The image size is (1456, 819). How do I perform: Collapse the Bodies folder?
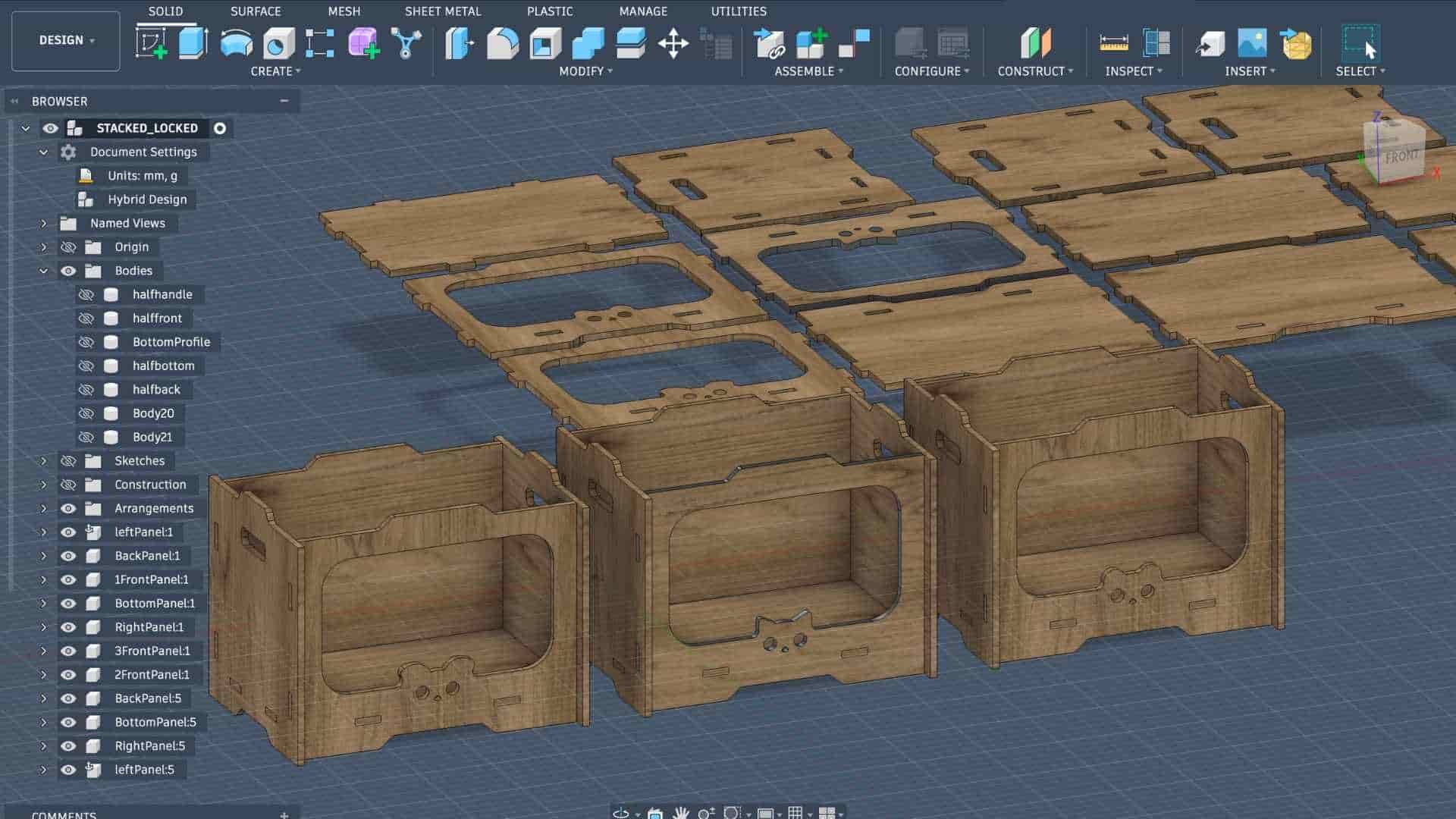point(43,271)
